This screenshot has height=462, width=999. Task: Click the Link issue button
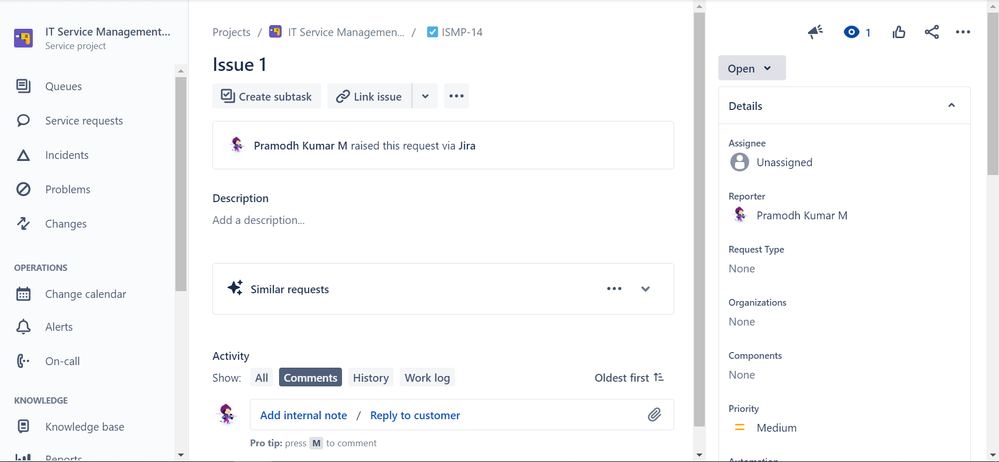(370, 96)
